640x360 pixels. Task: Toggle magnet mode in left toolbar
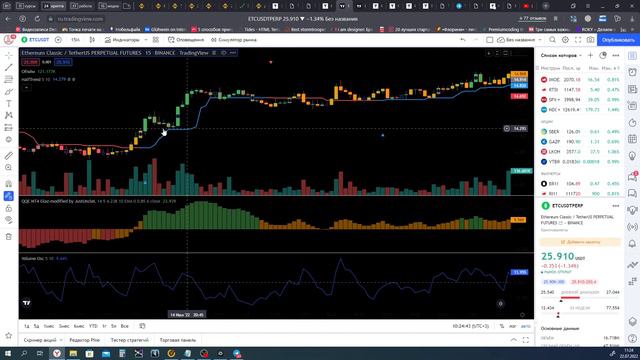click(9, 184)
